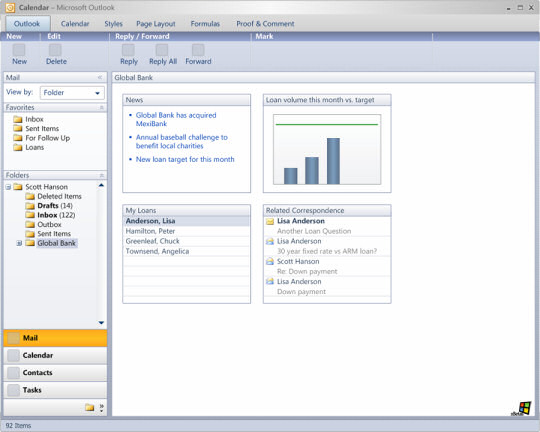Select Townsend, Angelica in My Loans
This screenshot has width=540, height=432.
186,251
